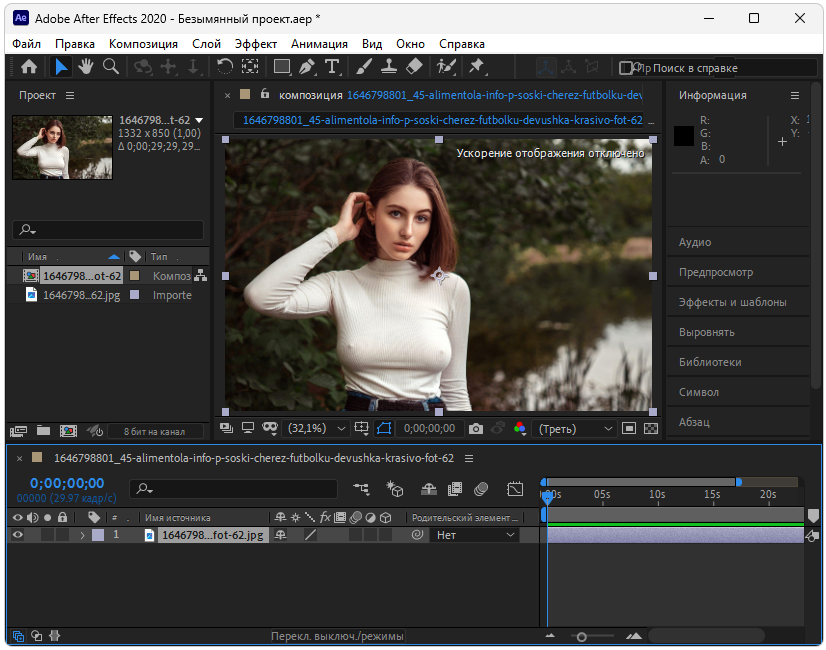Select the Roto Brush tool
This screenshot has height=650, width=826.
click(x=446, y=67)
